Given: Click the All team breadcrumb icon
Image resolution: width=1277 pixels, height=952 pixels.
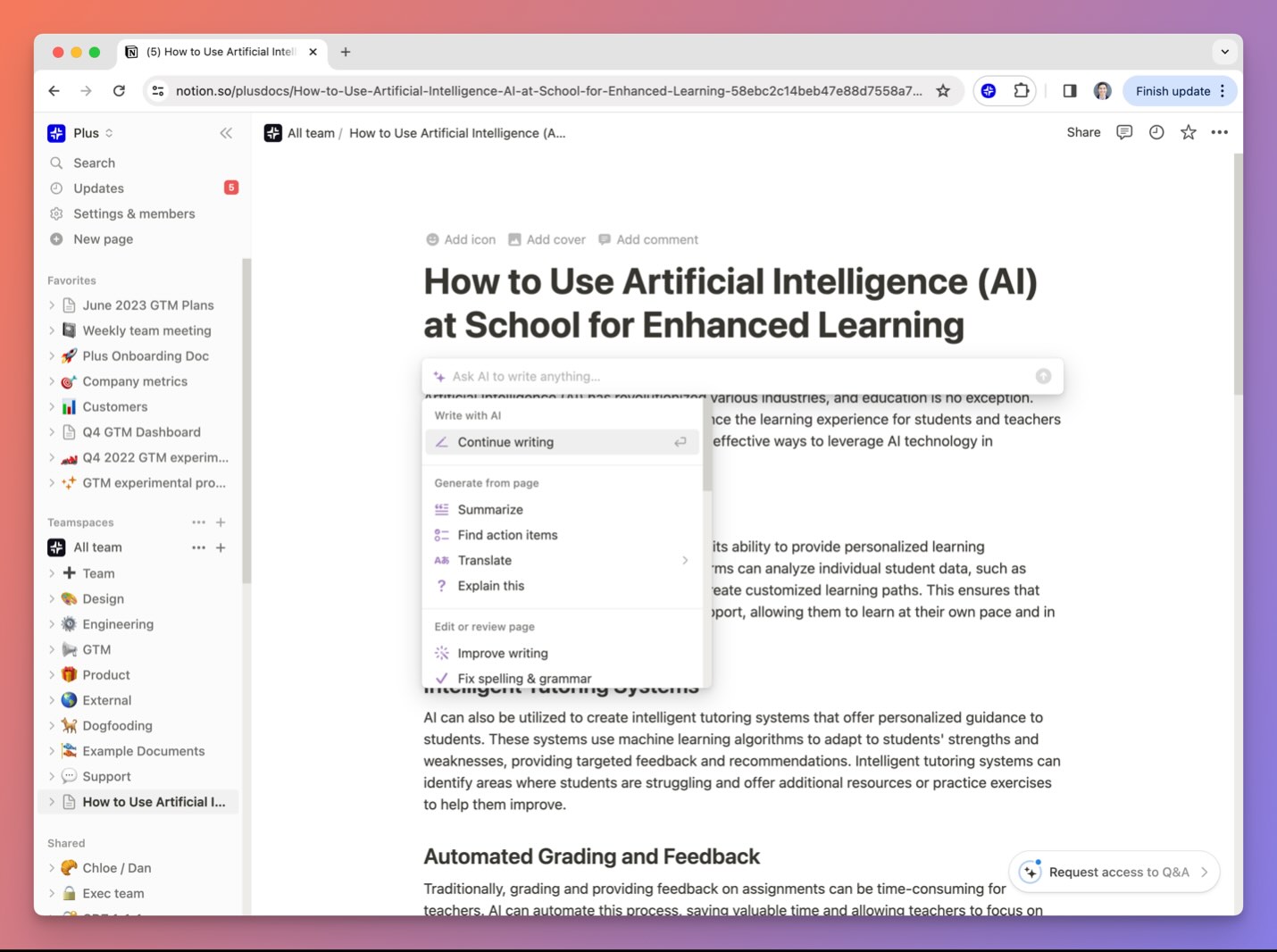Looking at the screenshot, I should tap(273, 133).
